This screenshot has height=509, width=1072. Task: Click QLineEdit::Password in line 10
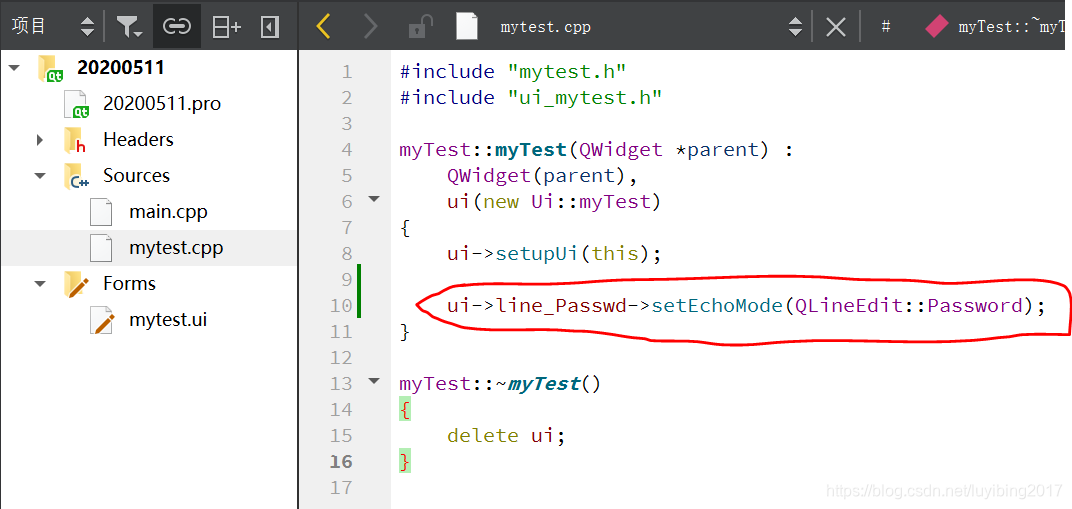[908, 306]
